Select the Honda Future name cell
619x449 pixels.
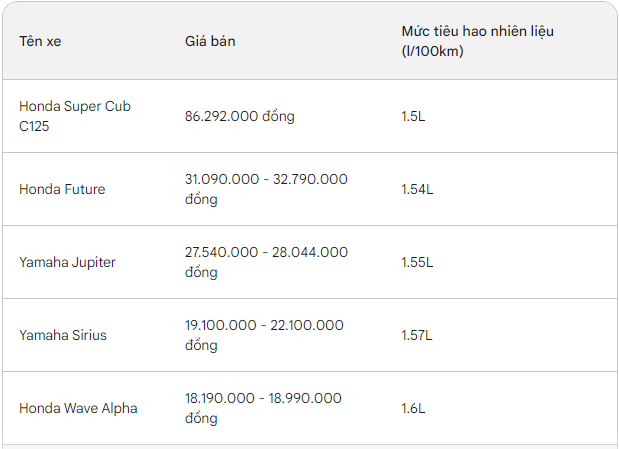(62, 189)
